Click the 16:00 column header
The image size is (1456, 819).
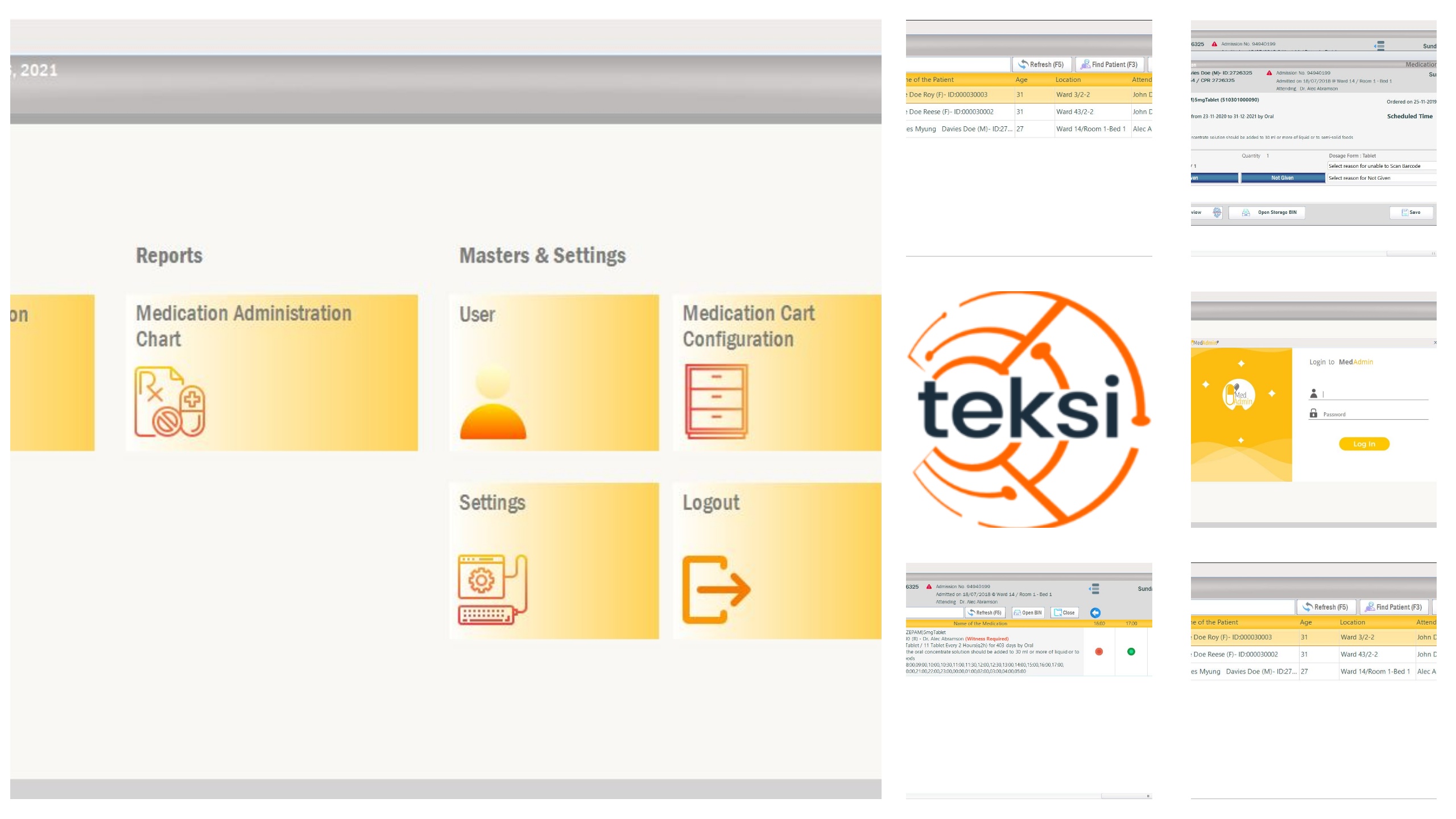pyautogui.click(x=1099, y=624)
